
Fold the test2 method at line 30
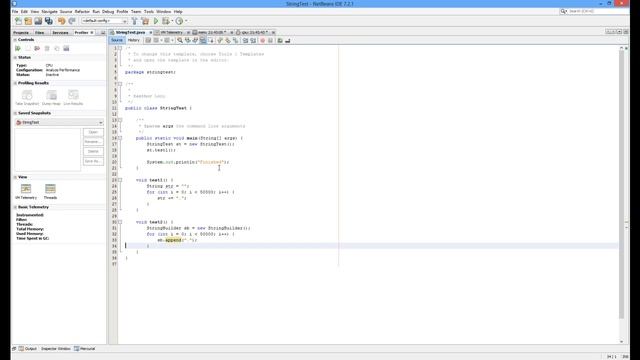(x=120, y=222)
